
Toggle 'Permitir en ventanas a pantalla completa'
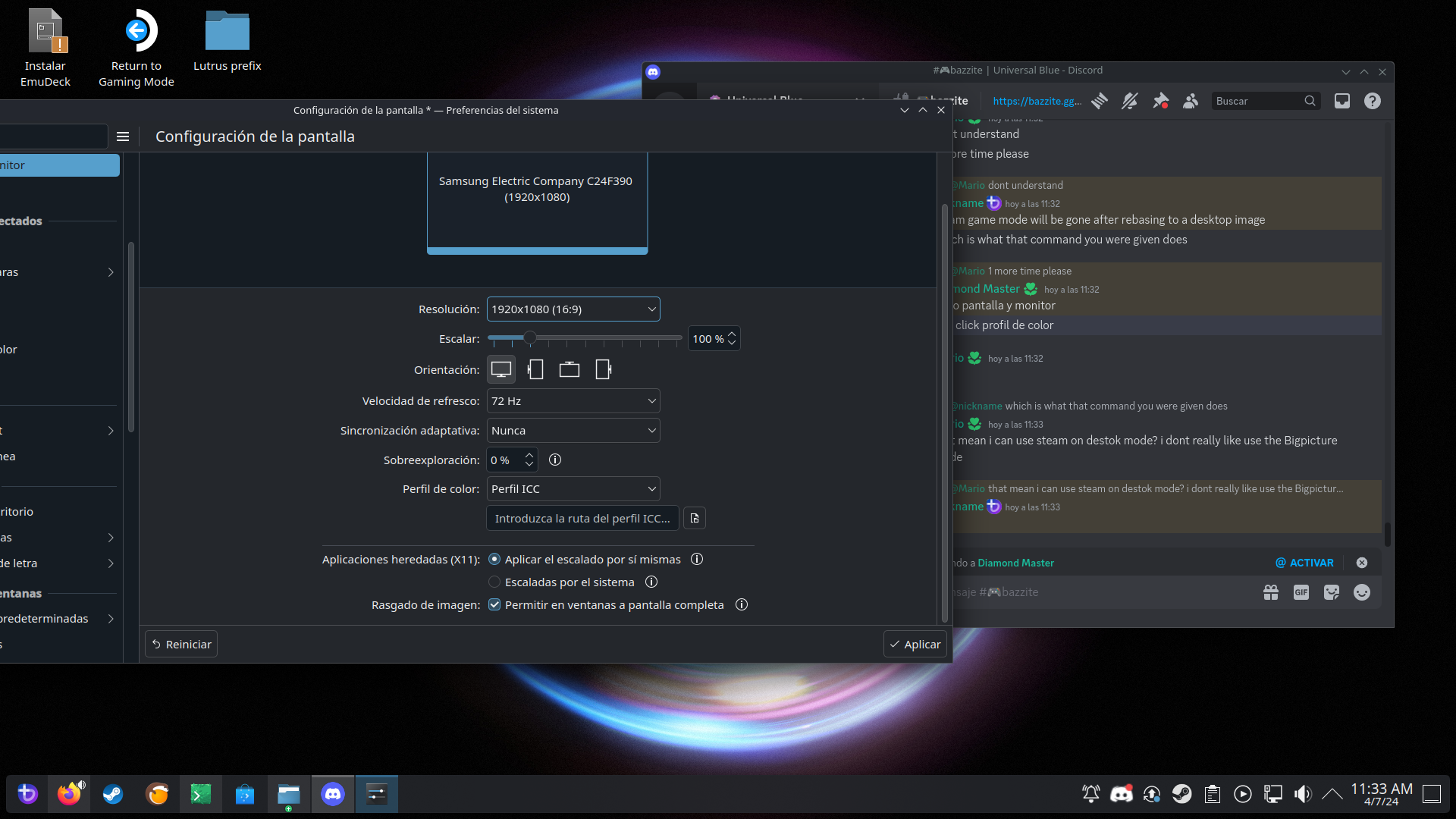pyautogui.click(x=494, y=604)
